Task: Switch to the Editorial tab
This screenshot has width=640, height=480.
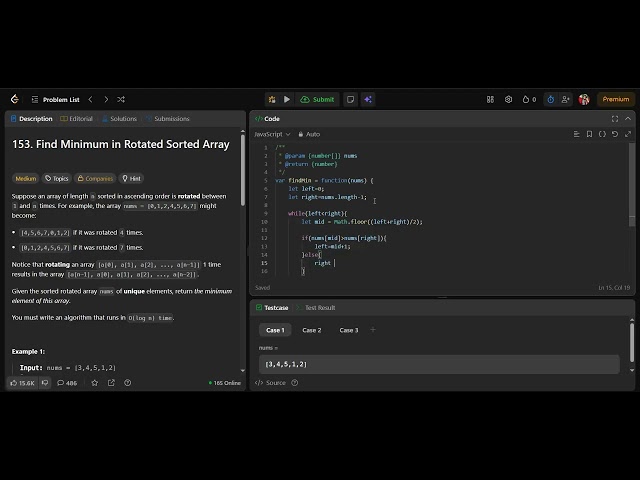Action: tap(76, 119)
